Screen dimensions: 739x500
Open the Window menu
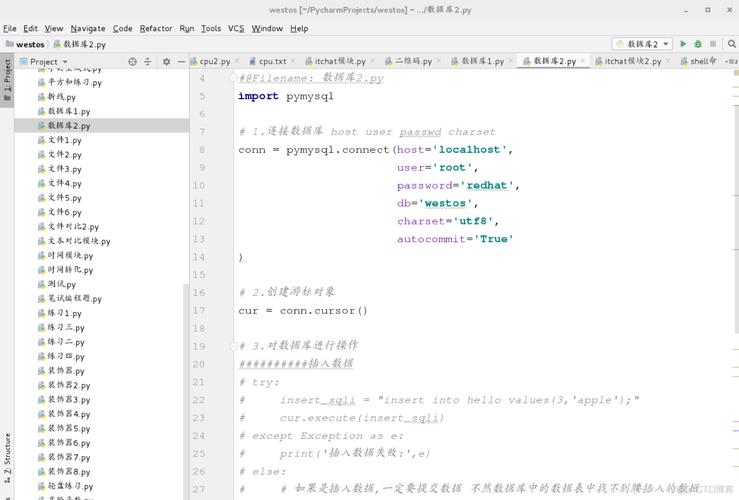(267, 28)
